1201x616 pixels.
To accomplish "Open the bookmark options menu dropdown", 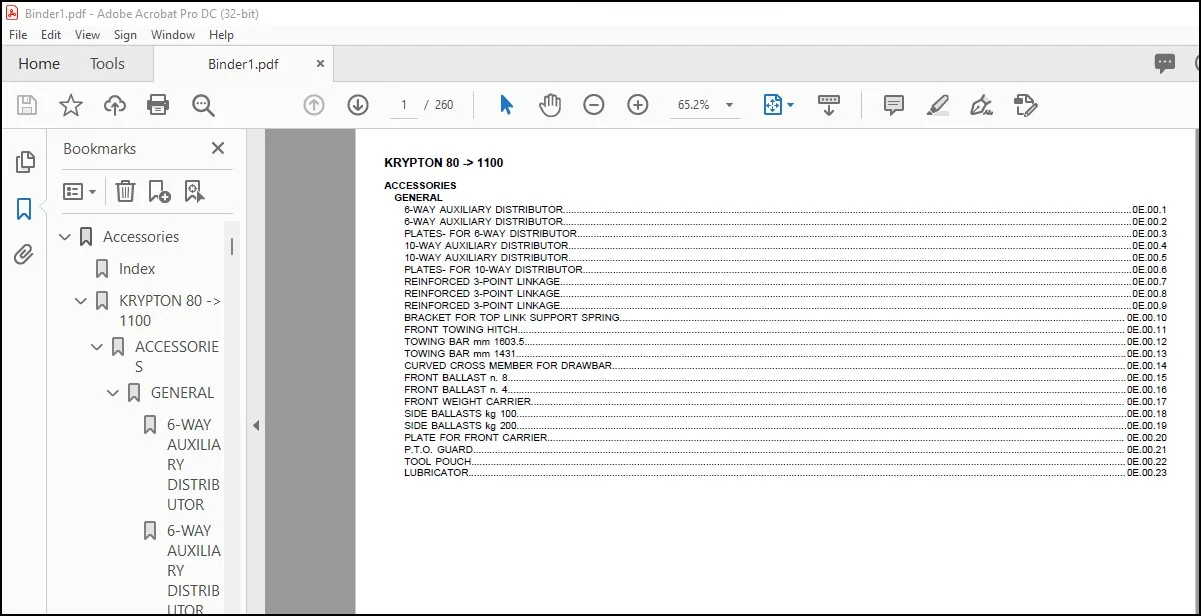I will tap(80, 191).
